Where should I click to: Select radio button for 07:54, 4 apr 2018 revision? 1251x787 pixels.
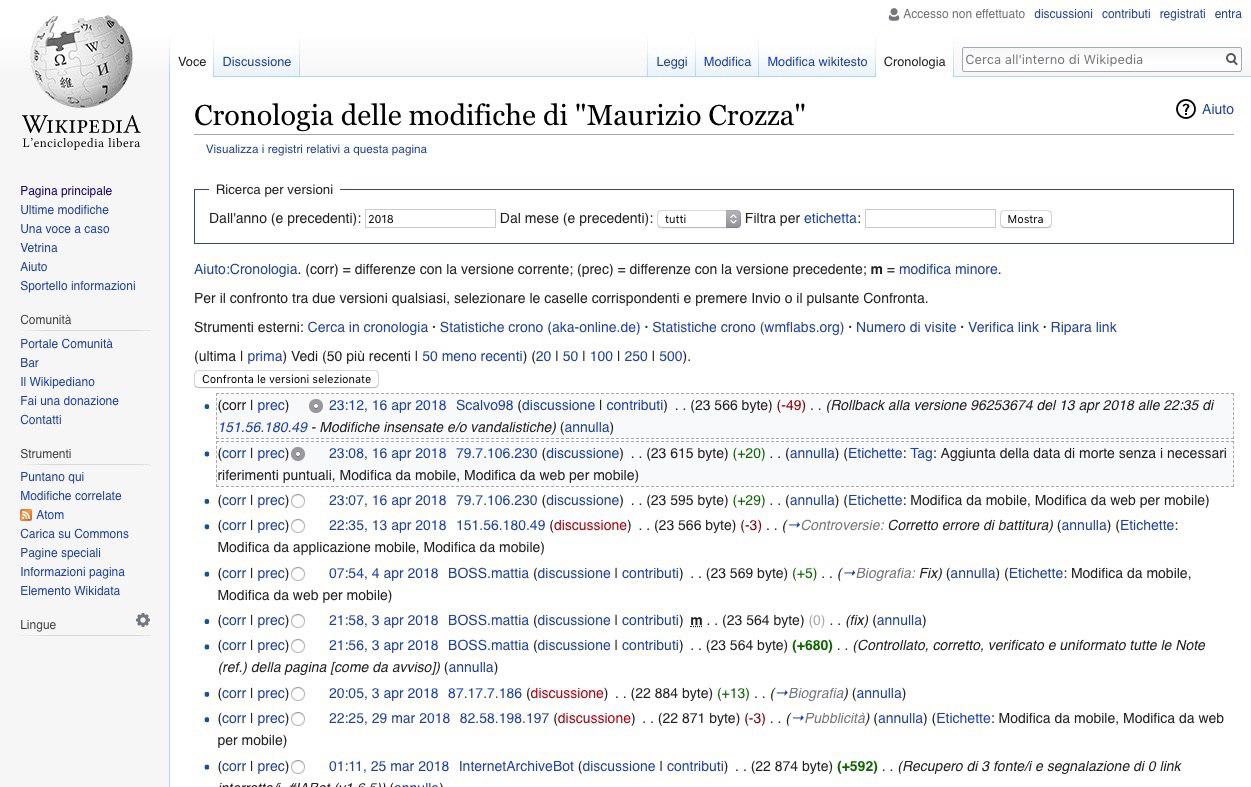click(298, 574)
